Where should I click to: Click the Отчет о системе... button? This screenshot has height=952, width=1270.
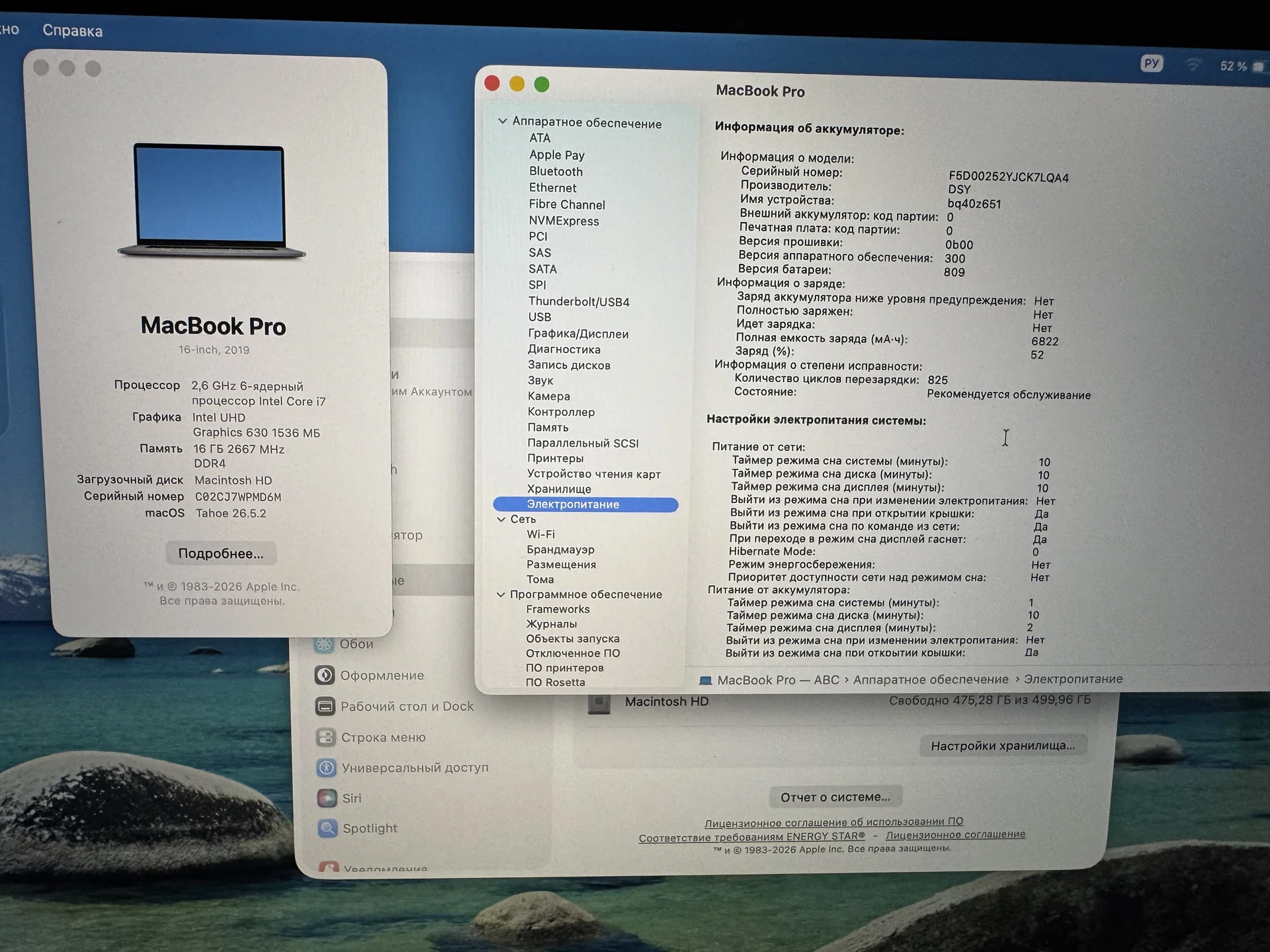pos(835,797)
